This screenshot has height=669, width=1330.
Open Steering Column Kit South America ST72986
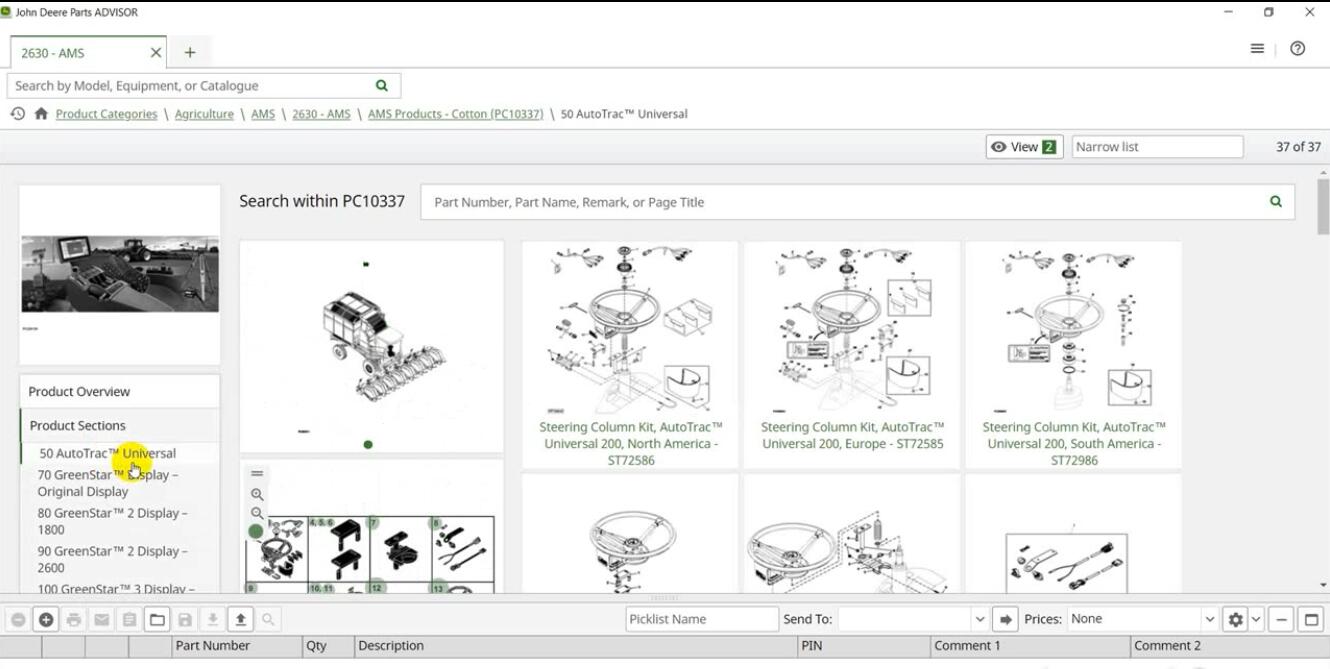tap(1074, 444)
